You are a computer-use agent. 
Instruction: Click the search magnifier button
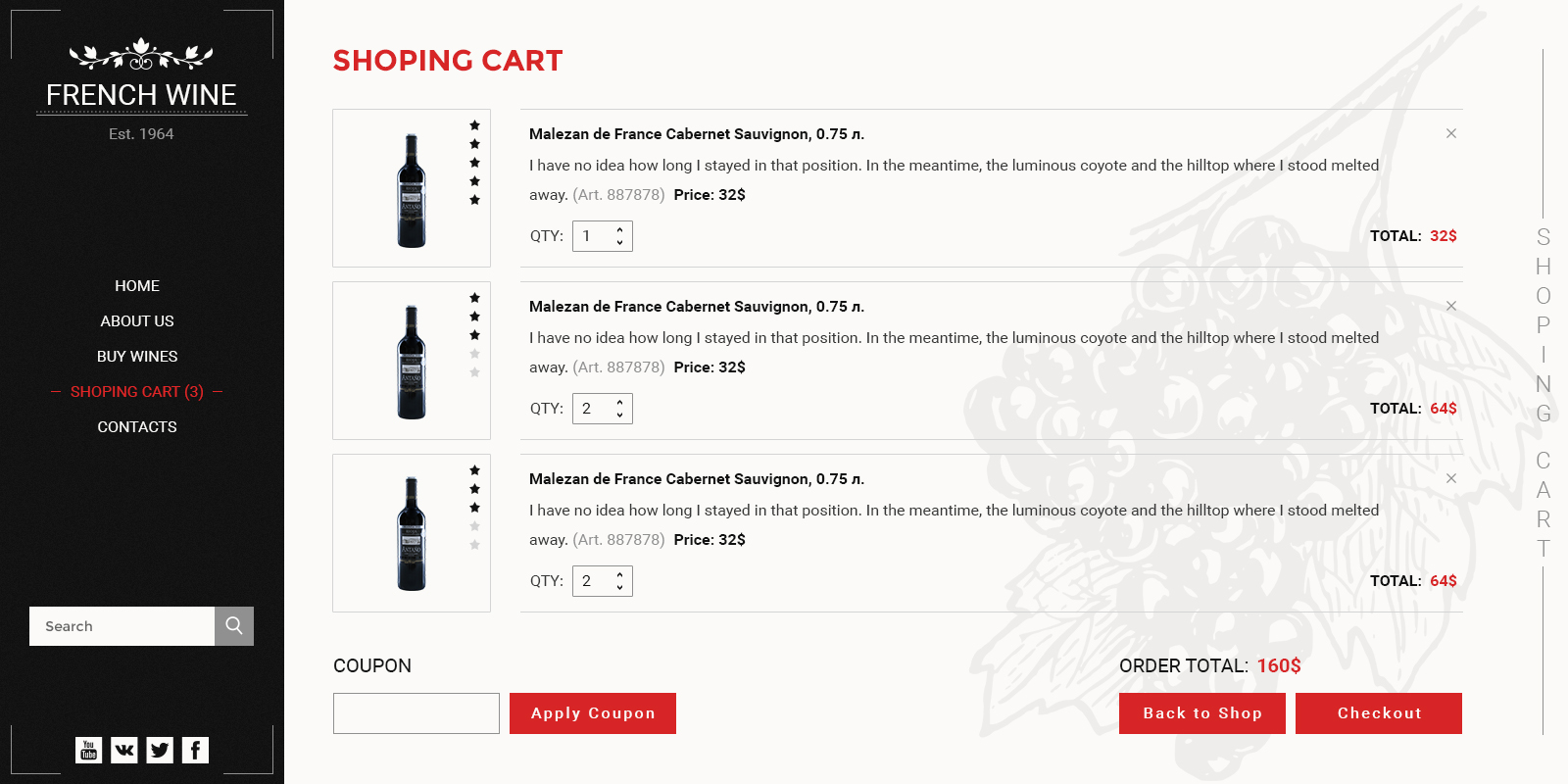pos(234,626)
